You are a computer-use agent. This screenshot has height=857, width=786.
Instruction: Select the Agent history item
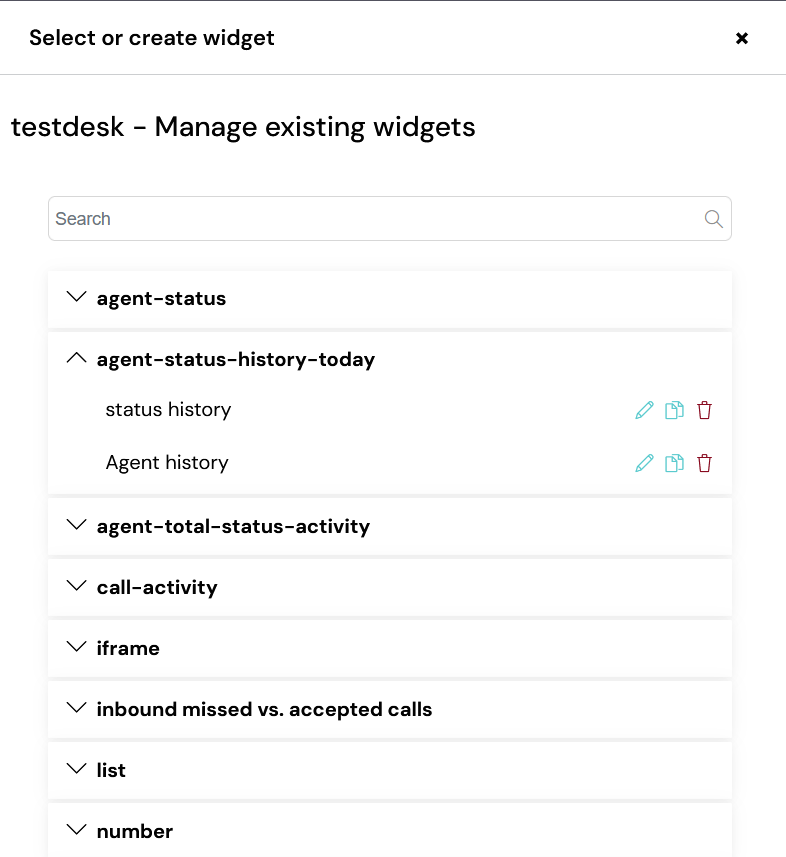point(167,463)
